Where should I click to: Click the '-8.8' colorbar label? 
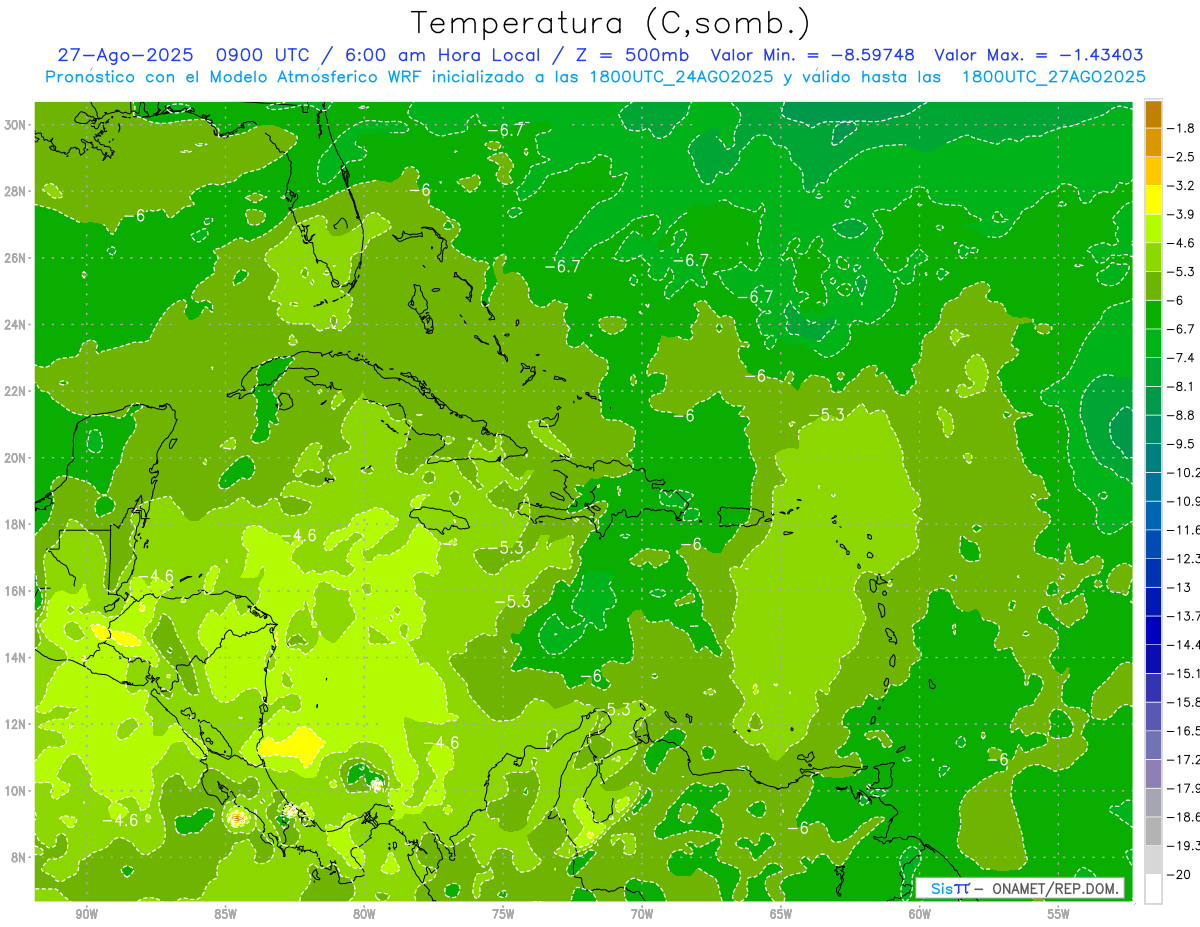pos(1182,415)
